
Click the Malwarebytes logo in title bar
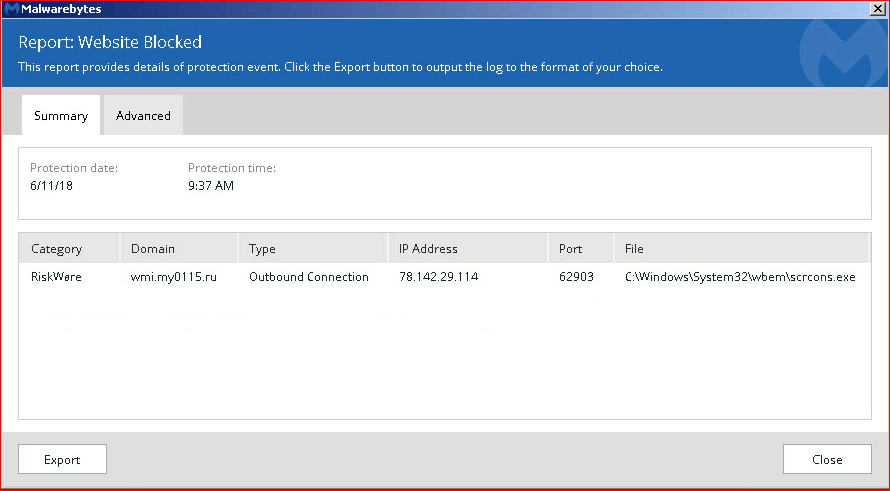coord(12,9)
